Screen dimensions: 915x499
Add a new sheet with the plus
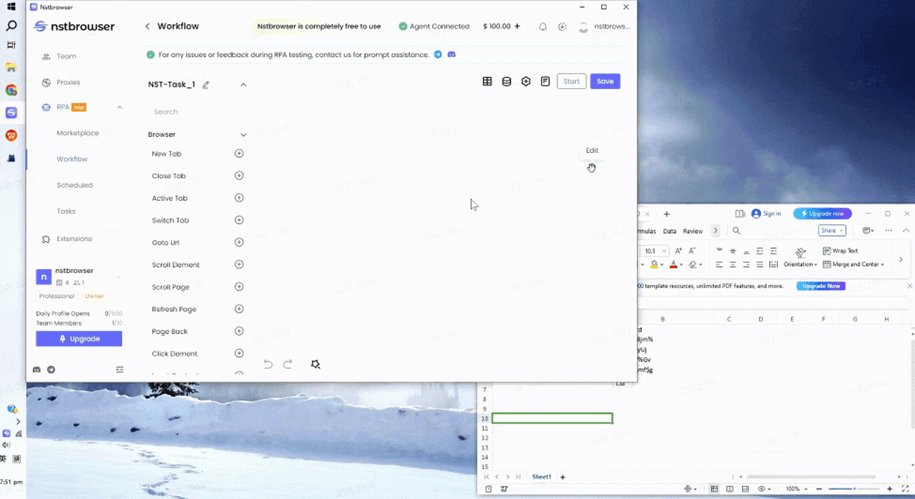pyautogui.click(x=563, y=477)
